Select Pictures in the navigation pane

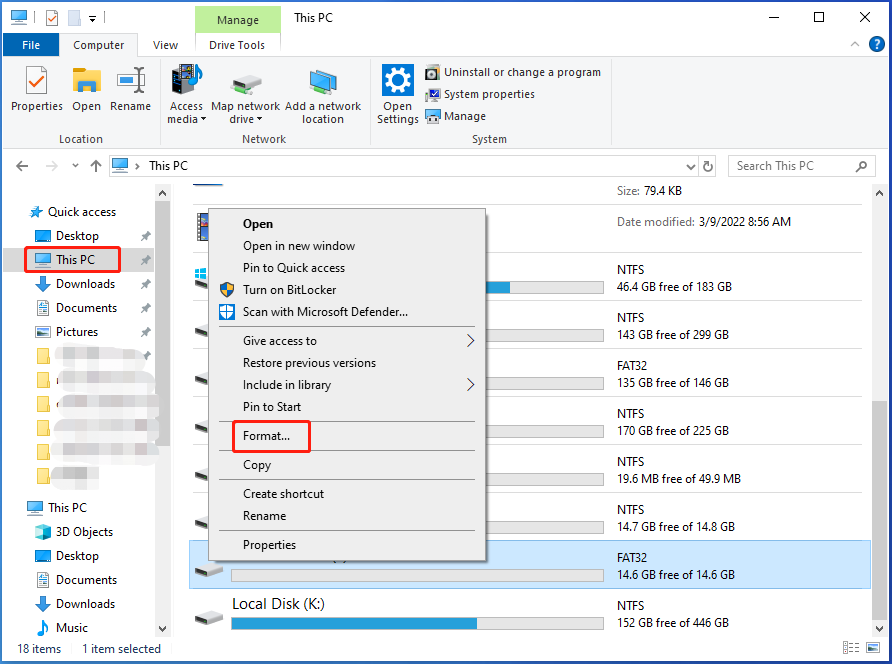[67, 332]
